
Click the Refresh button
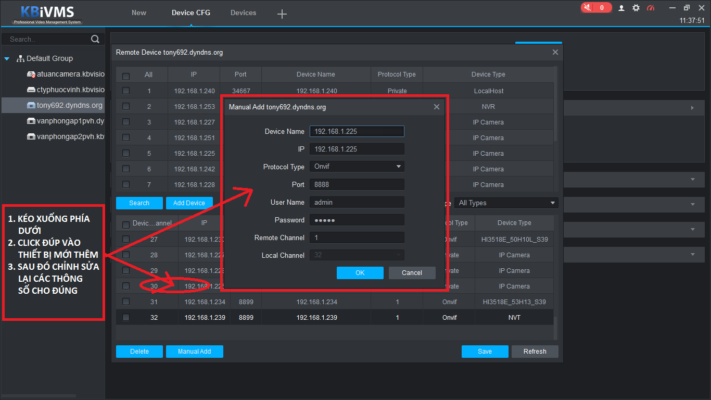point(535,351)
